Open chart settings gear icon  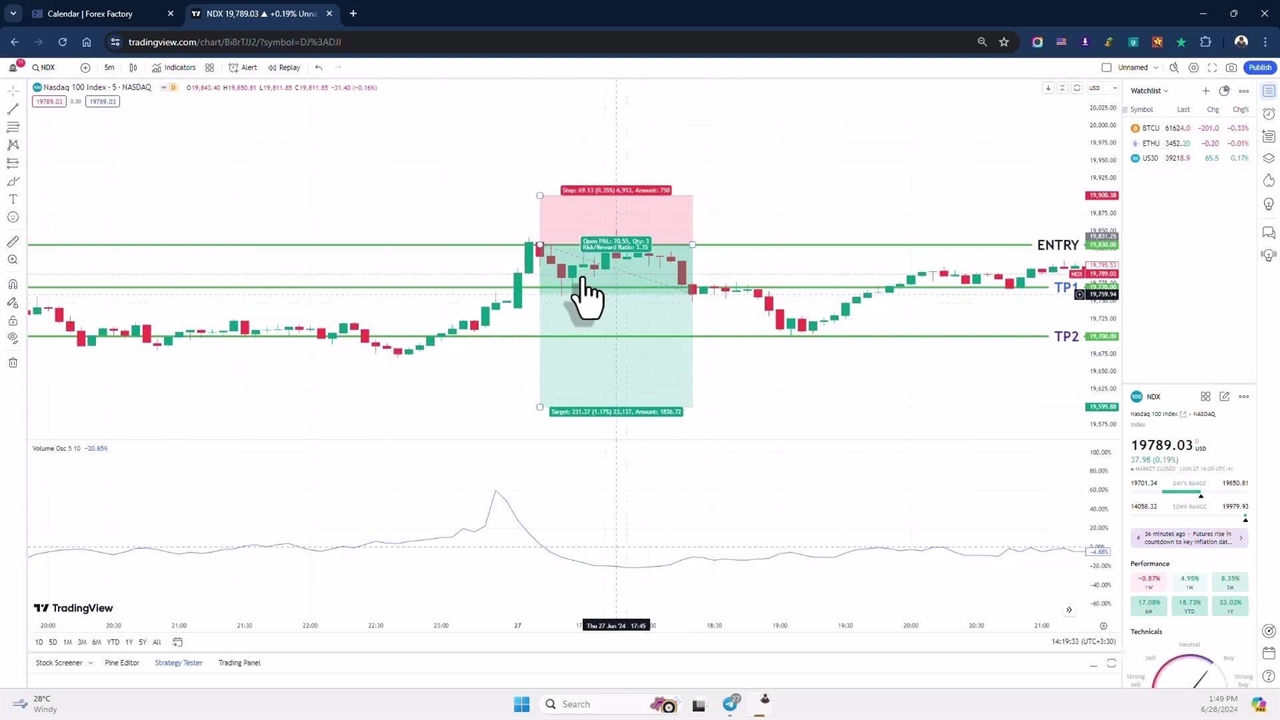coord(1193,68)
